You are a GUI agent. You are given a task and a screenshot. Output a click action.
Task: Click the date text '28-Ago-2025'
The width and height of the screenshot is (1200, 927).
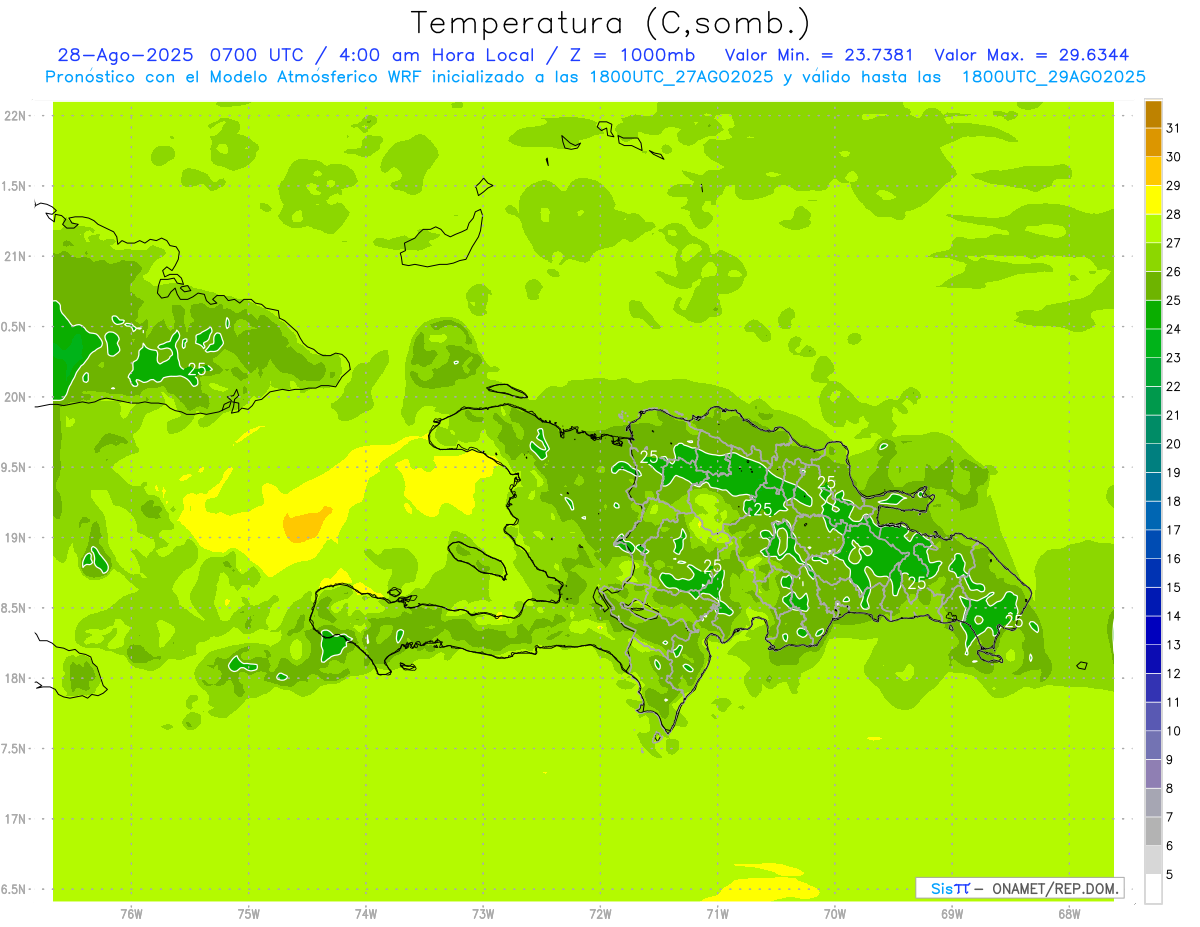tap(127, 54)
